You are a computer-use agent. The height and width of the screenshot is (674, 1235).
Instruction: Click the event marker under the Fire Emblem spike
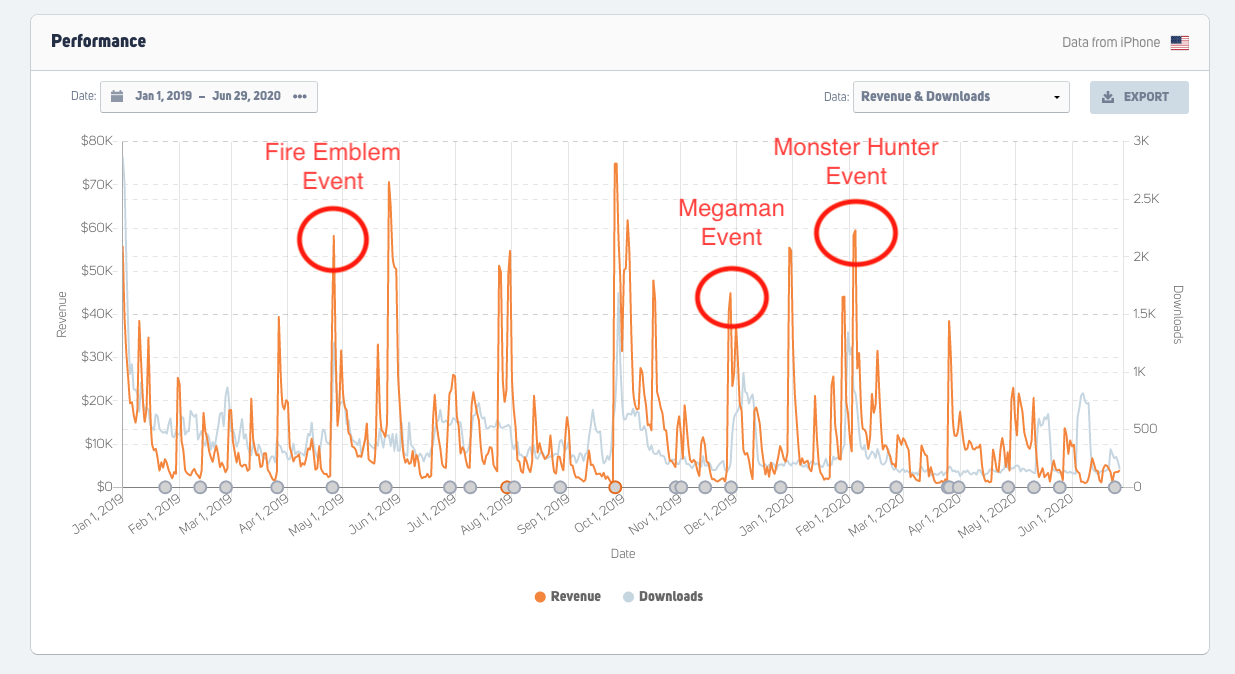(332, 487)
